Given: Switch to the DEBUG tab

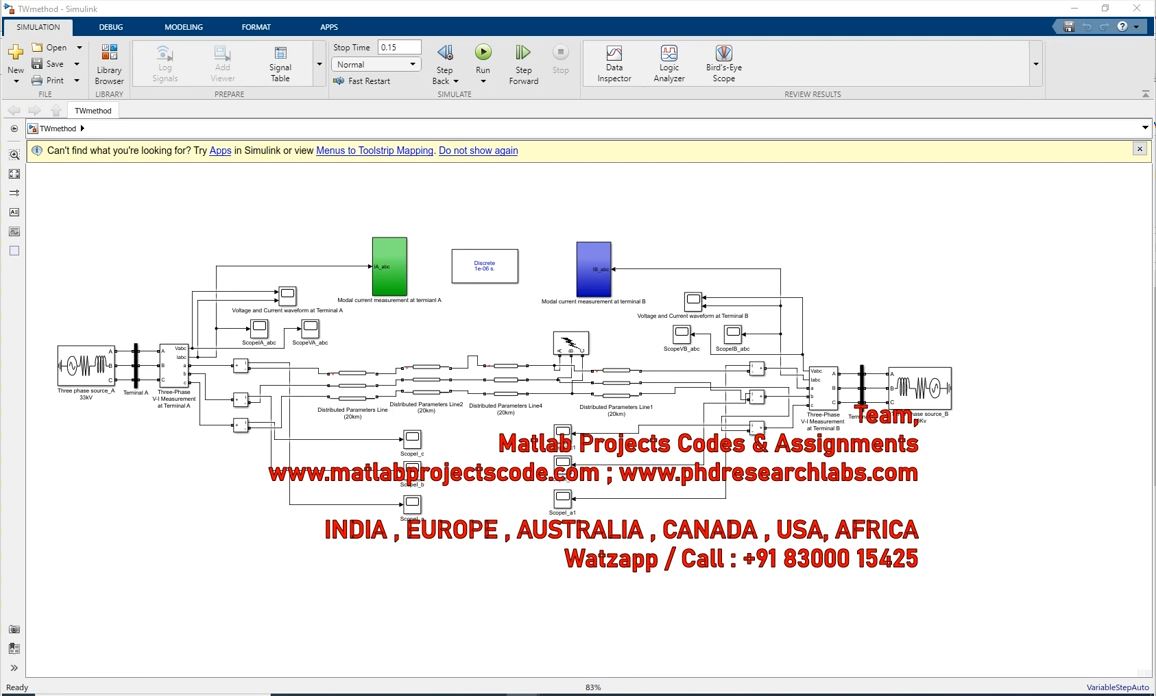Looking at the screenshot, I should click(x=111, y=27).
